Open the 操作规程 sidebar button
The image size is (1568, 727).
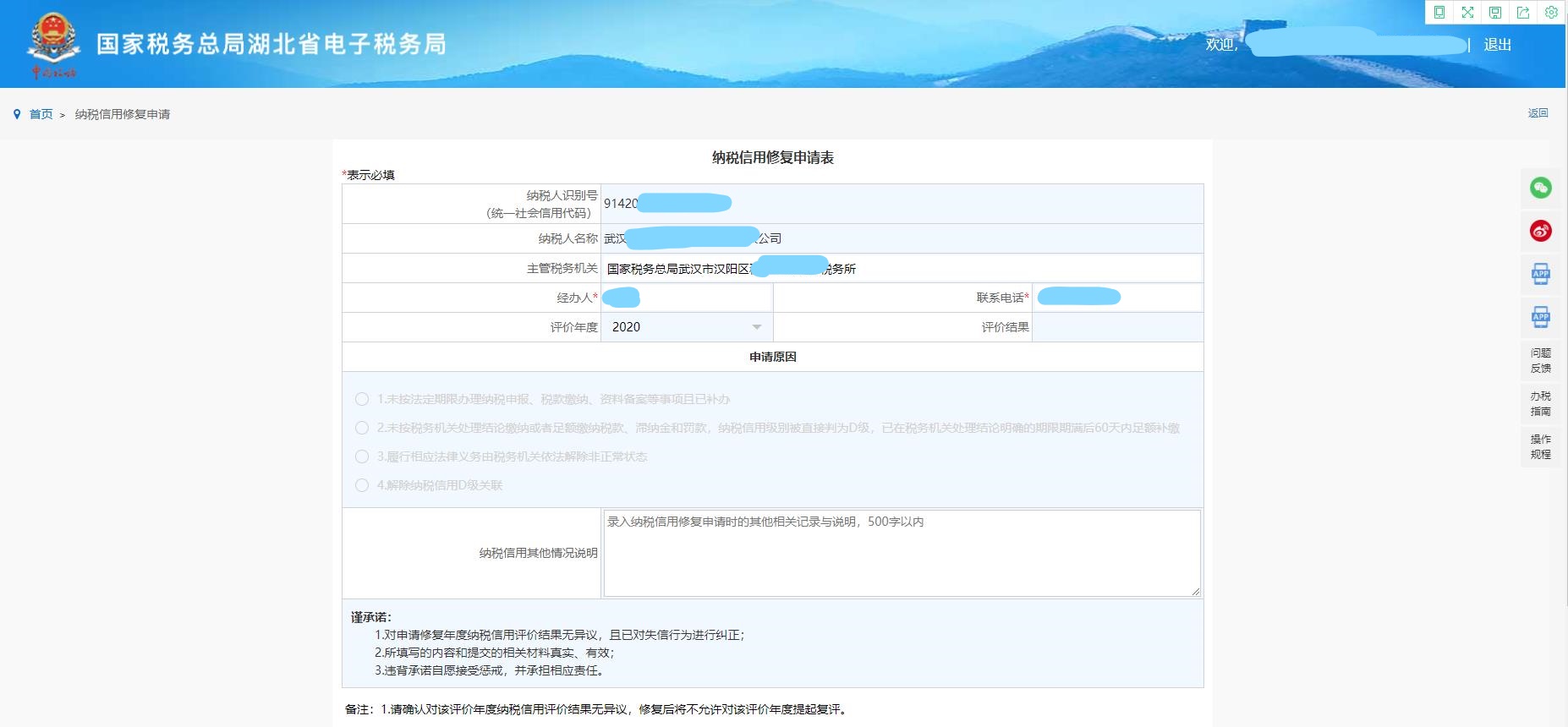pos(1541,446)
